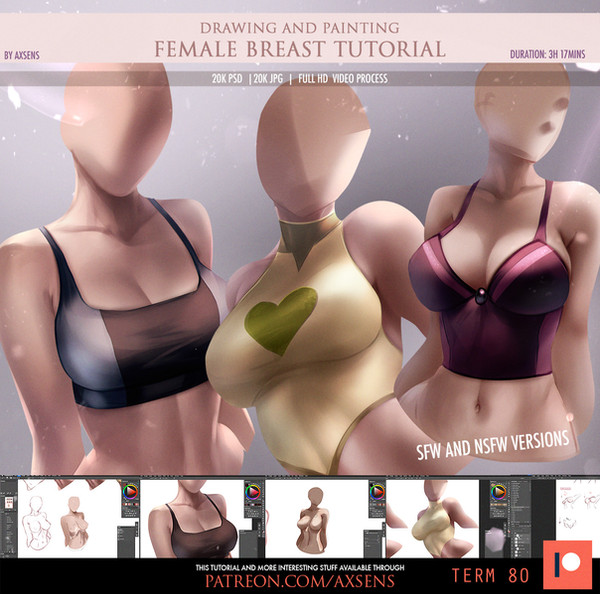600x594 pixels.
Task: Open the pink sketch notes thumbnail
Action: tap(578, 511)
